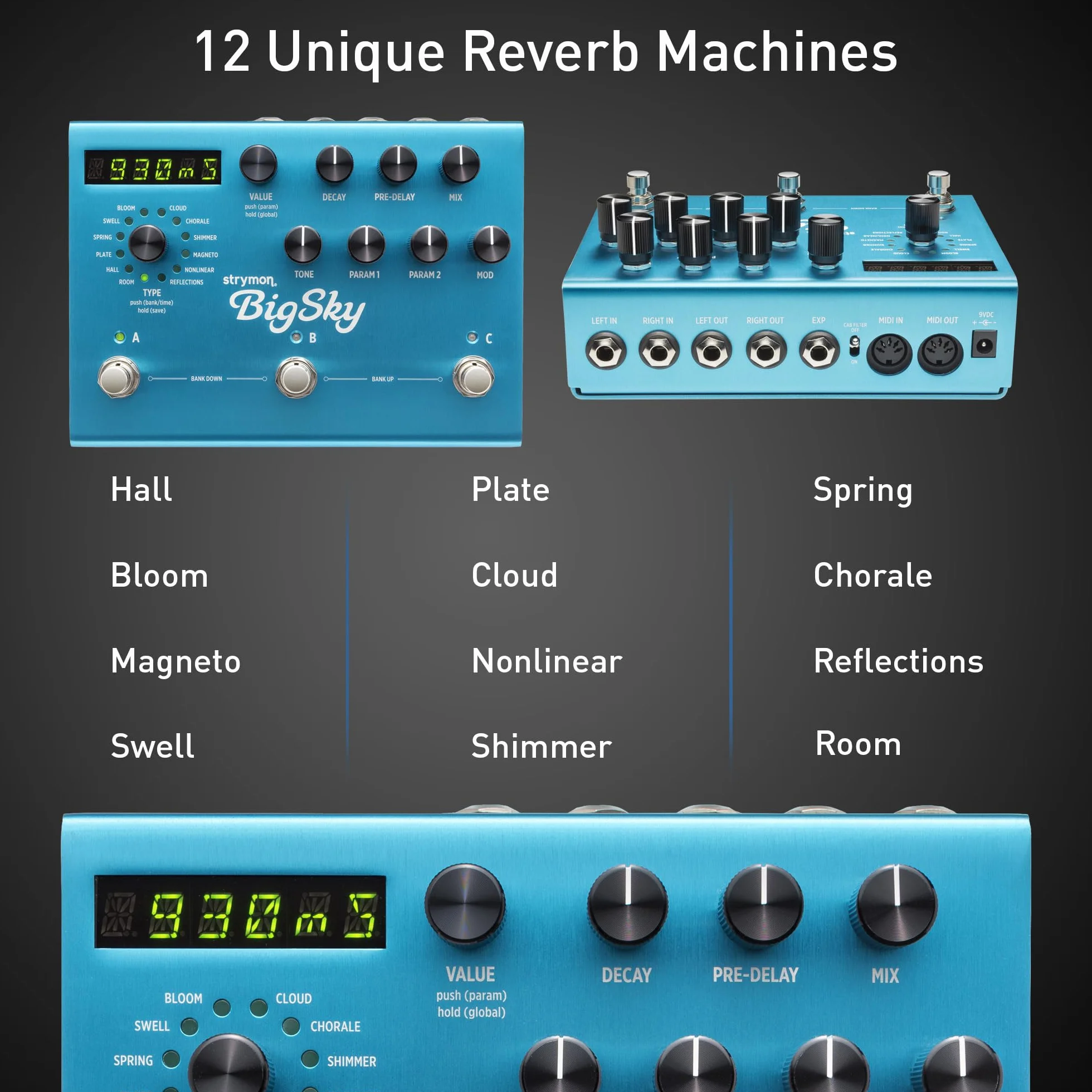Click the 'Spring' reverb name in the list
The width and height of the screenshot is (1092, 1092).
863,491
